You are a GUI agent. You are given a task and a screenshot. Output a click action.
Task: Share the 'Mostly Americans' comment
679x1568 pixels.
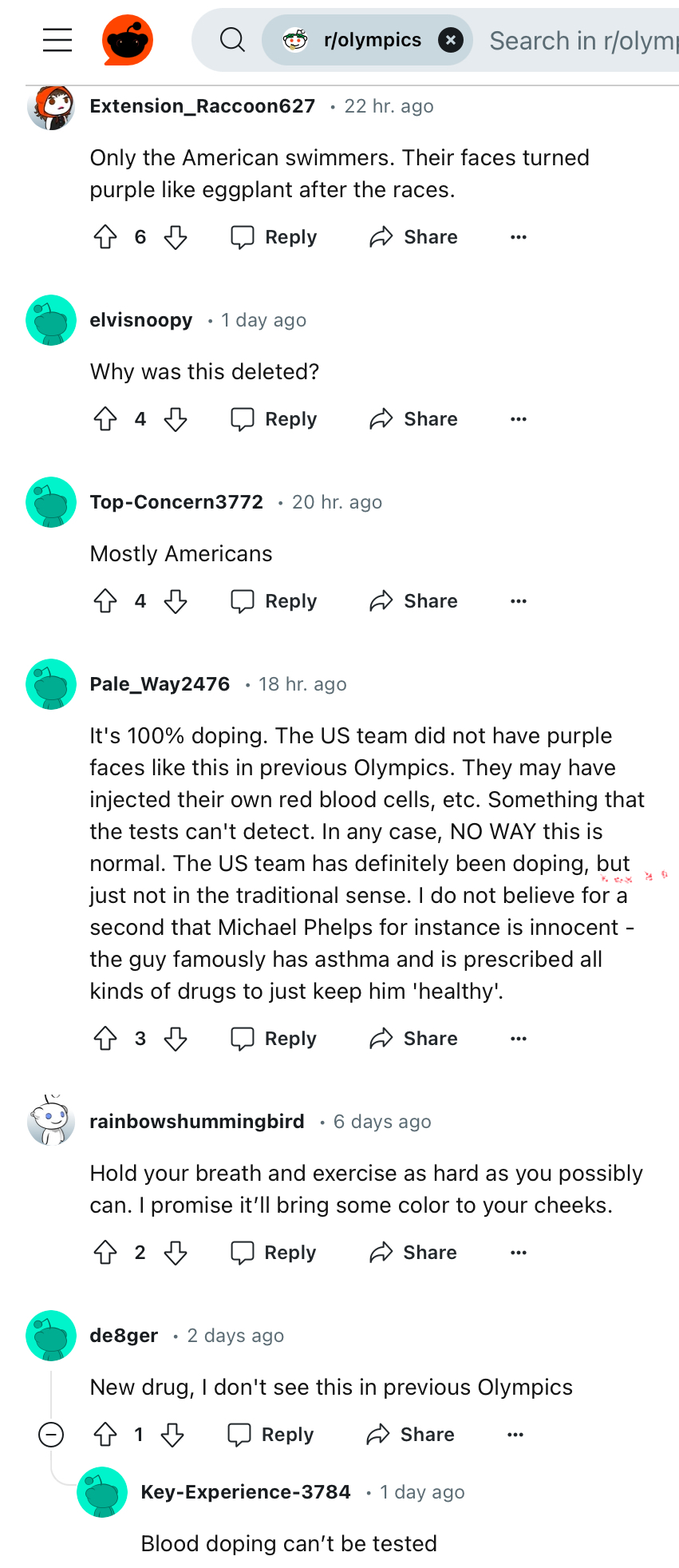(414, 601)
